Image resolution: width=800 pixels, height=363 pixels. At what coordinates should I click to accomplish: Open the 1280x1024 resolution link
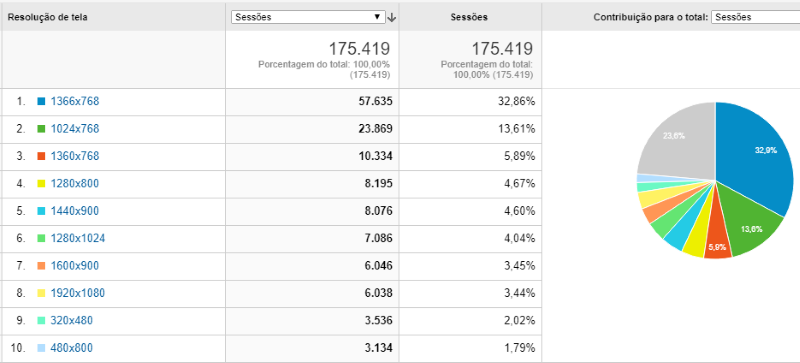click(x=78, y=238)
